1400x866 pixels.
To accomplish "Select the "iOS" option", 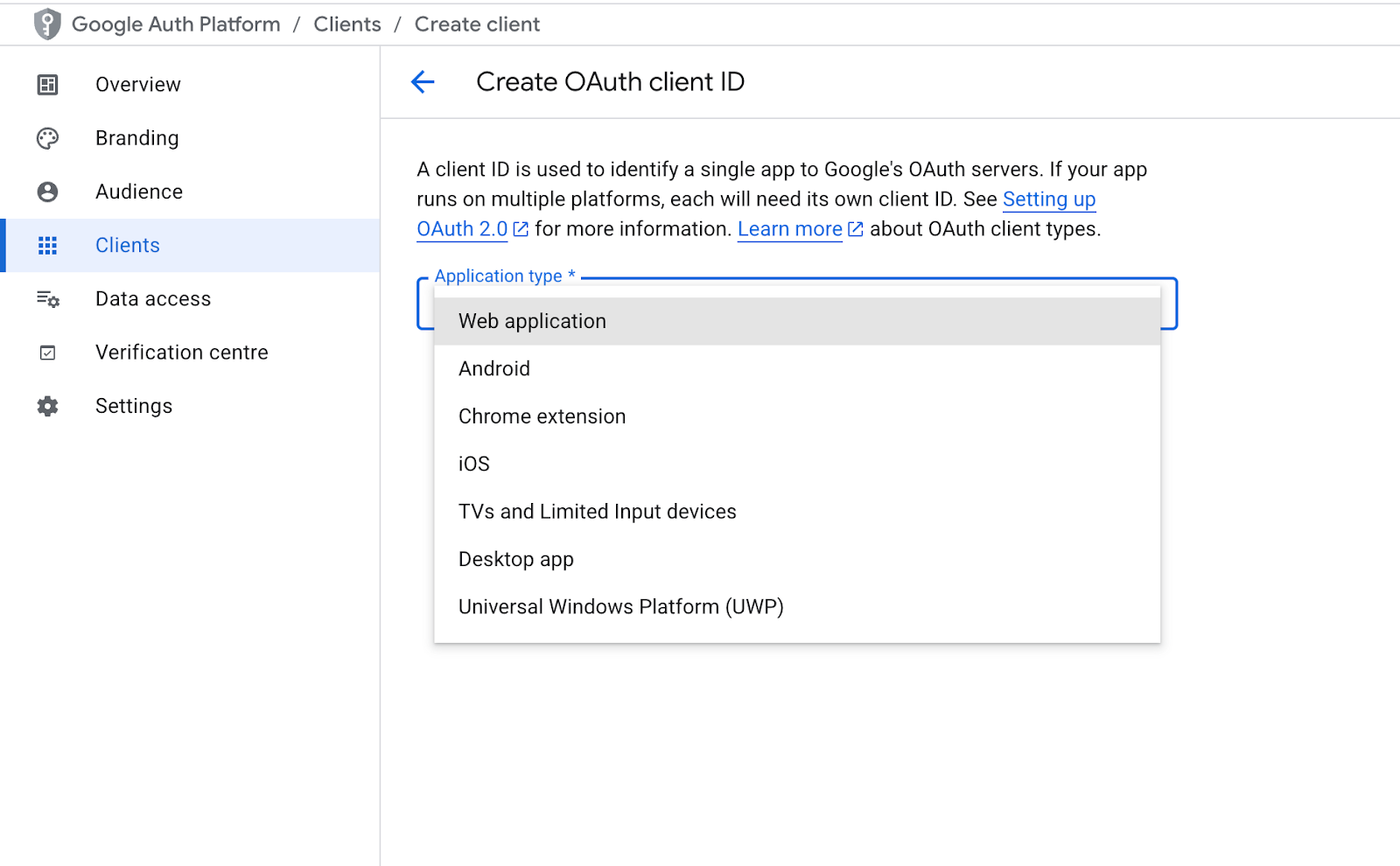I will tap(473, 464).
